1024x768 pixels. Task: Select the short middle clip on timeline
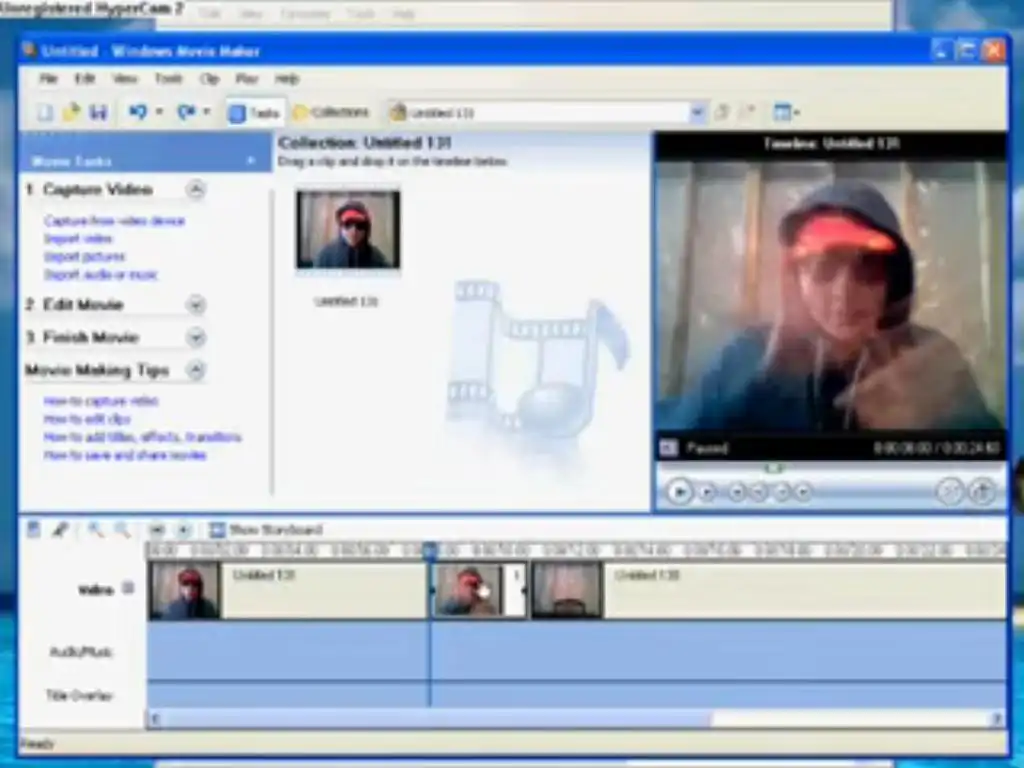click(479, 590)
